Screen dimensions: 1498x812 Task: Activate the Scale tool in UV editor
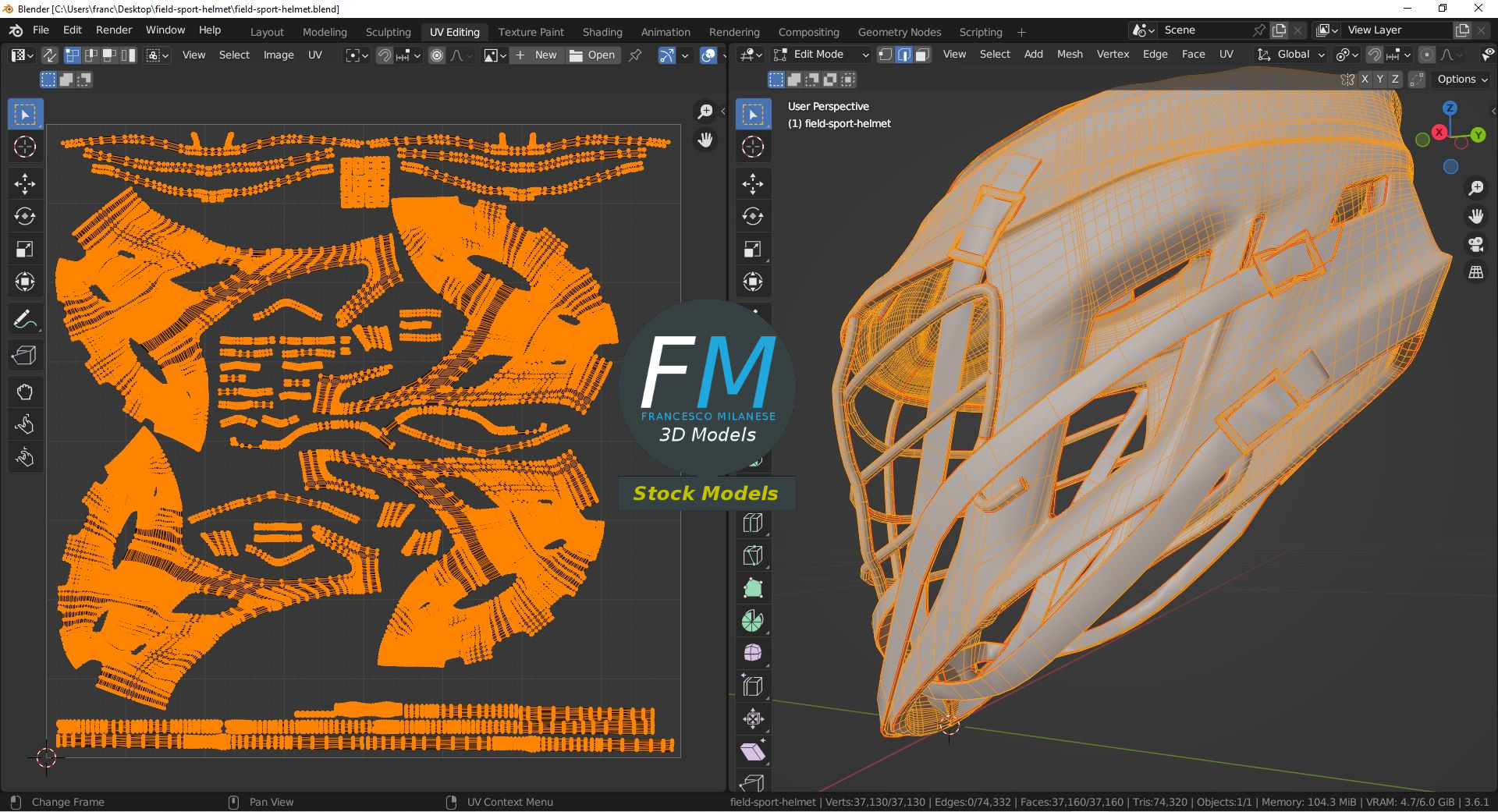coord(25,250)
